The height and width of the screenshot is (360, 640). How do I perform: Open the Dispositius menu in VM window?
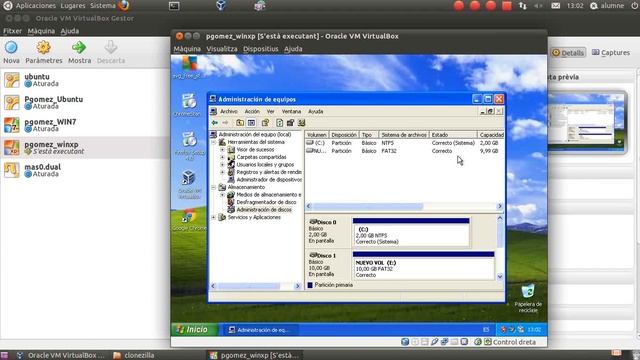point(260,49)
